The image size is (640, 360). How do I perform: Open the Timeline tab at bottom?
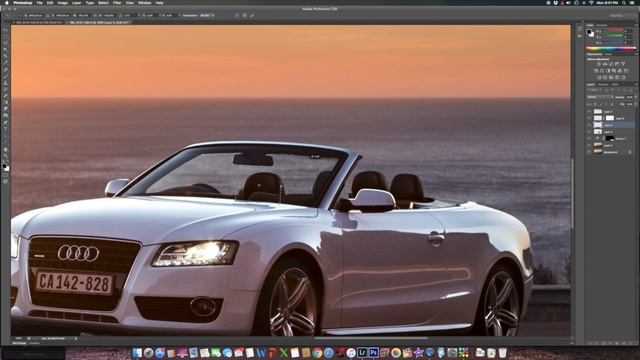(x=35, y=343)
